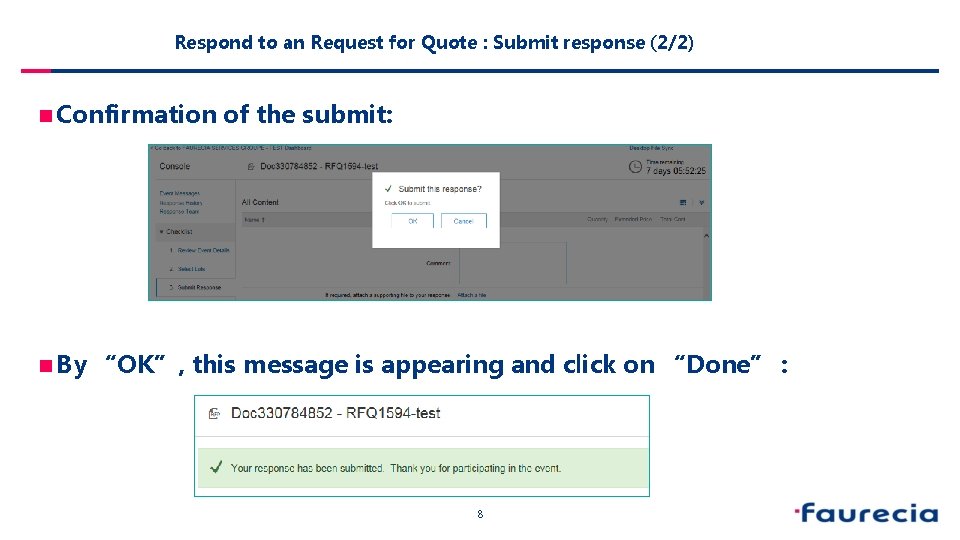Open the Event Messages link
The image size is (960, 540).
[x=179, y=193]
